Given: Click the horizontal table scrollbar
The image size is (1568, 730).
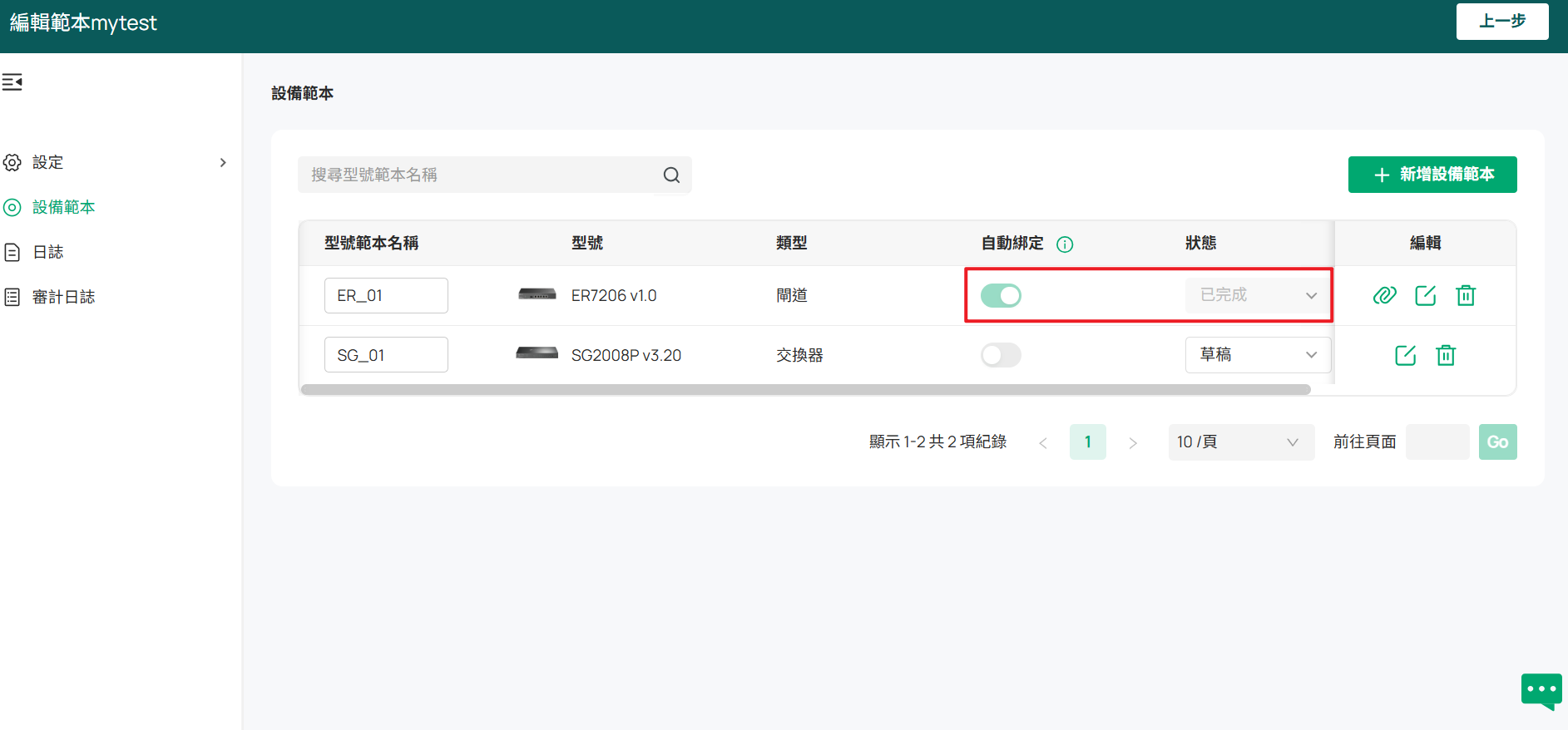Looking at the screenshot, I should click(x=806, y=389).
